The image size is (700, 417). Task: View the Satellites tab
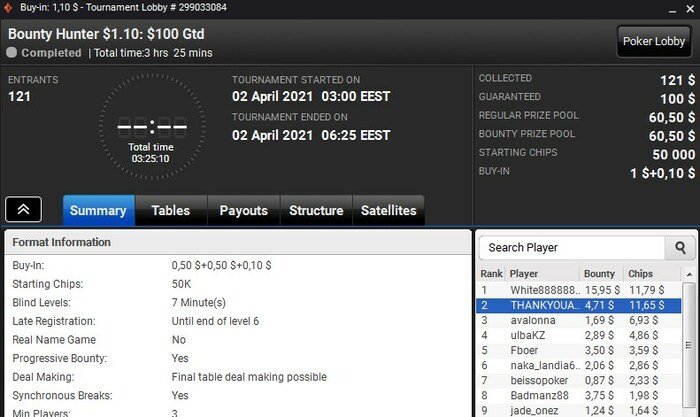coord(388,210)
